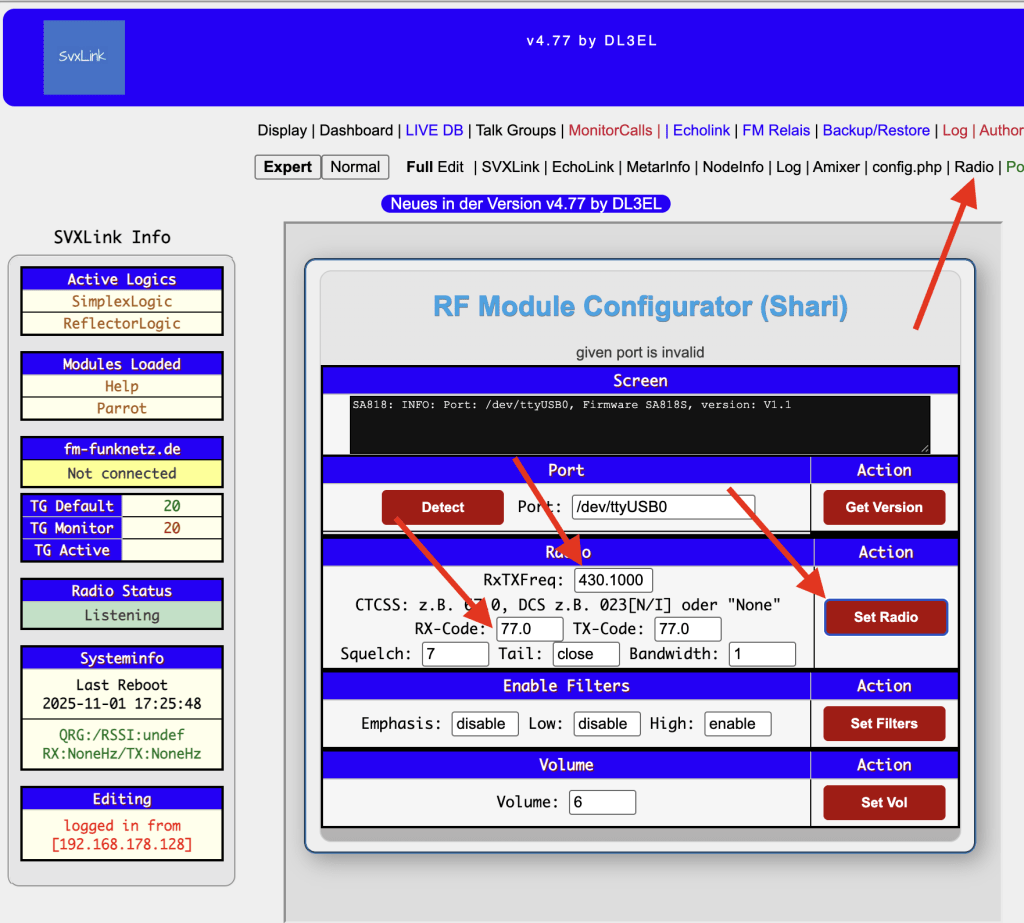The height and width of the screenshot is (923, 1024).
Task: Click the Get Version button
Action: 884,507
